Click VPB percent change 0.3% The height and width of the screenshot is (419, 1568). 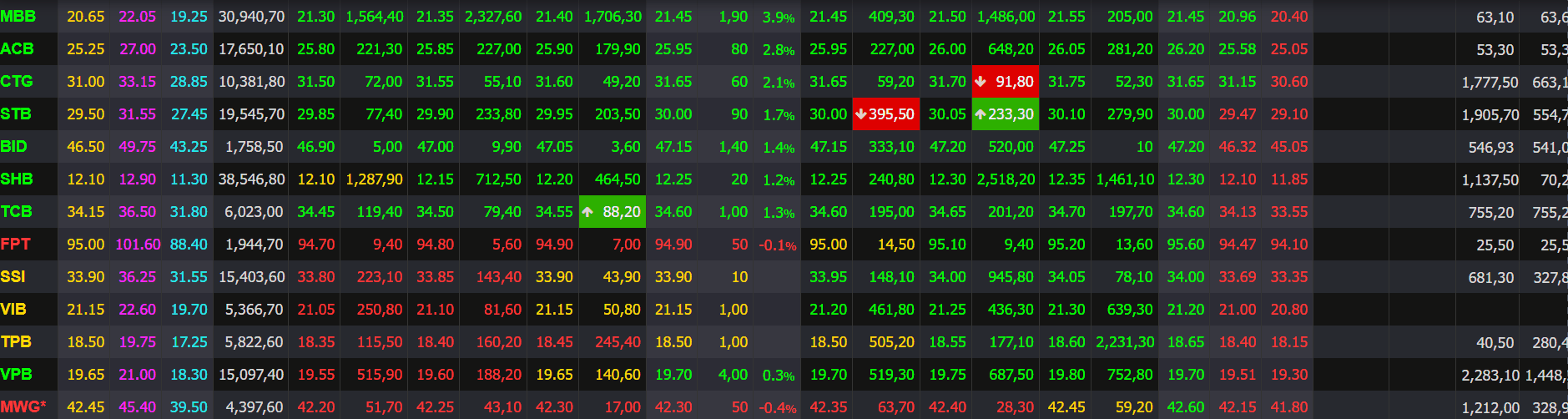tap(779, 376)
